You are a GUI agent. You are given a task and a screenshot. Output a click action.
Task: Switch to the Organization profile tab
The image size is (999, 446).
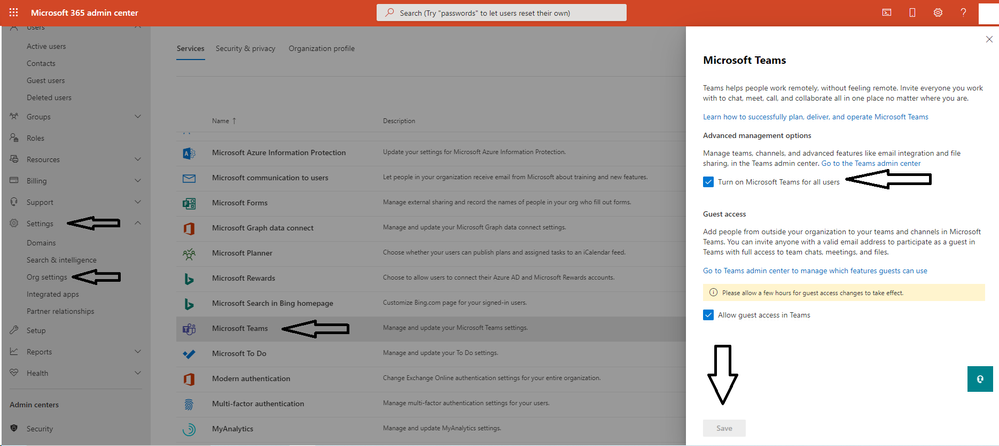[x=322, y=48]
